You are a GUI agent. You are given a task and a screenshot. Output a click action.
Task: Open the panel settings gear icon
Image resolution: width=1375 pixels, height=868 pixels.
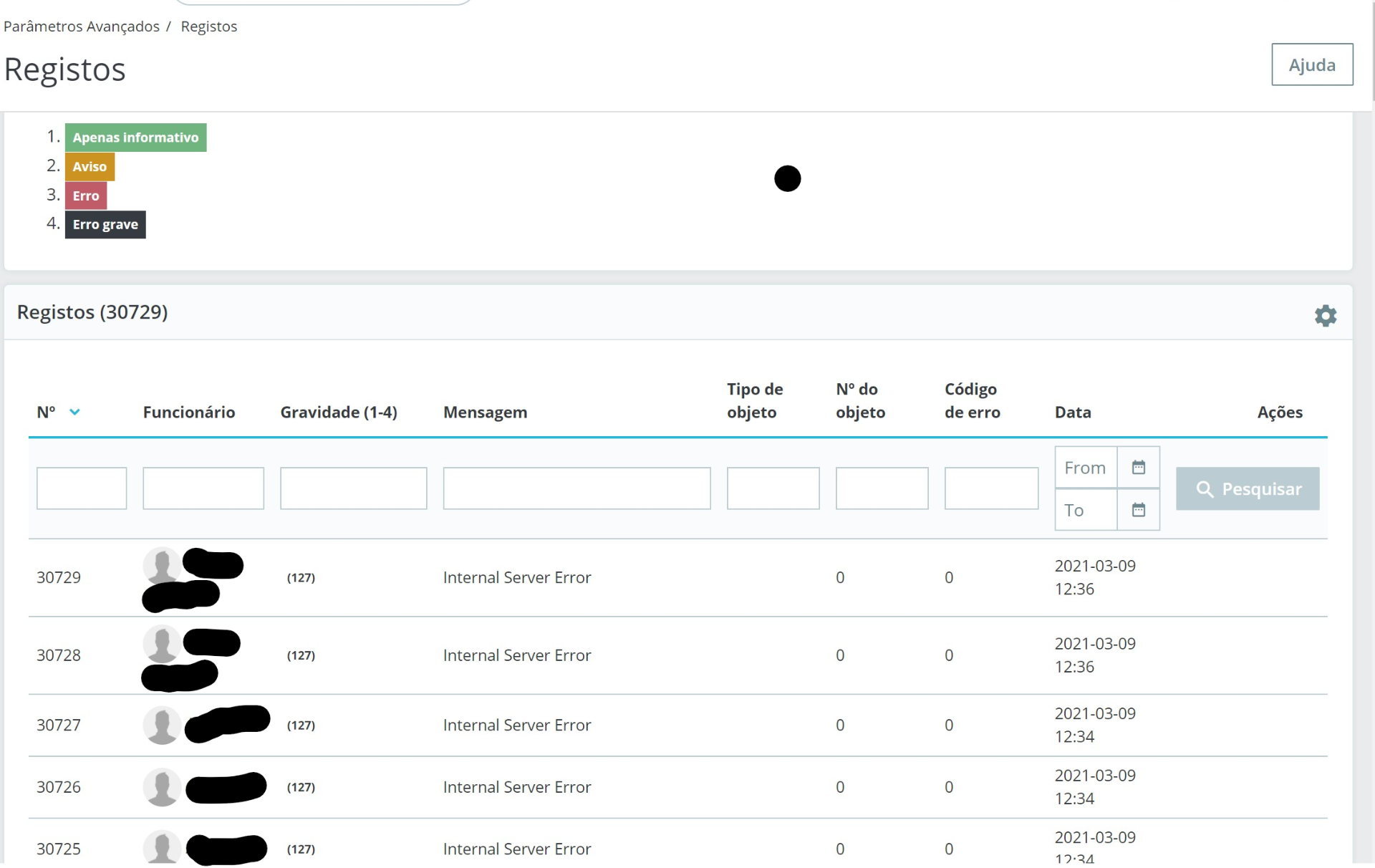tap(1326, 315)
